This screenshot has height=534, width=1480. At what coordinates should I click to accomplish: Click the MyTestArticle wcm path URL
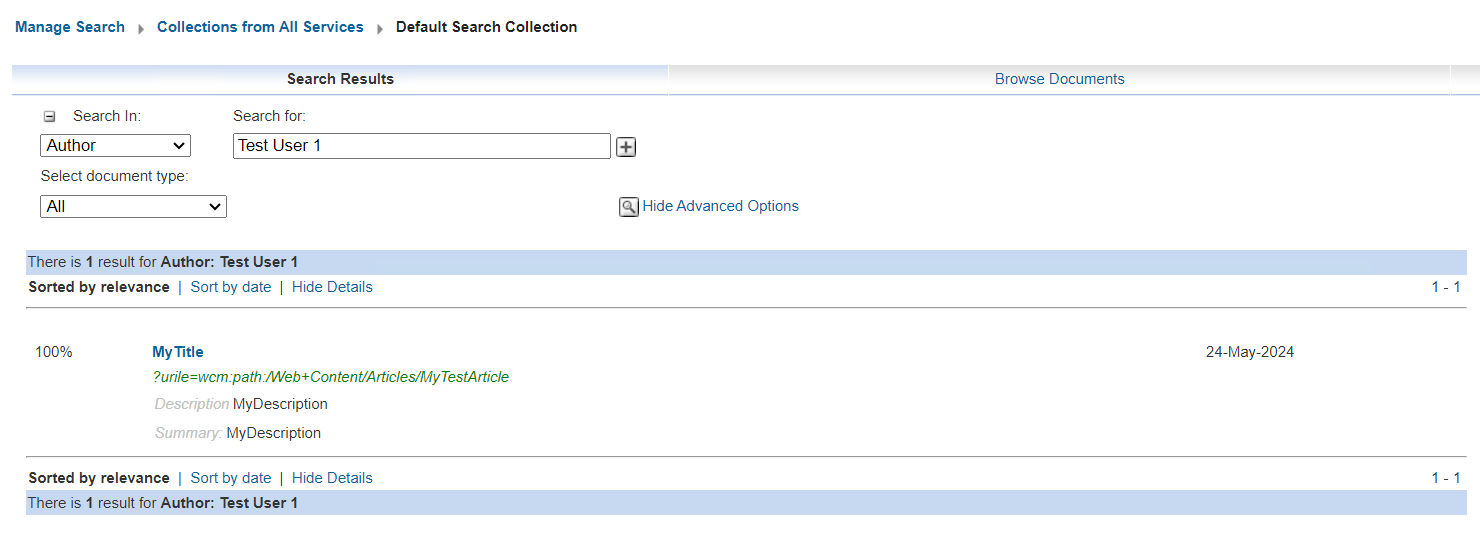(330, 377)
